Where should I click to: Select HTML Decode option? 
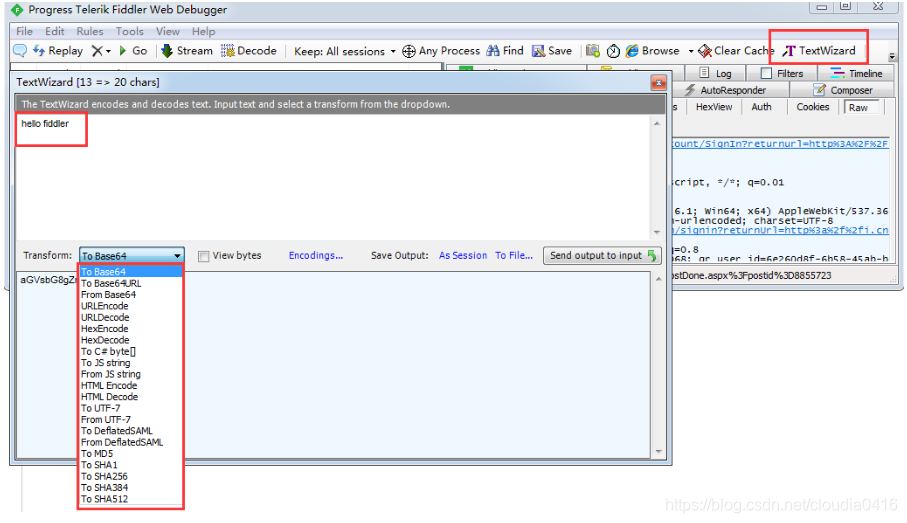pos(131,397)
